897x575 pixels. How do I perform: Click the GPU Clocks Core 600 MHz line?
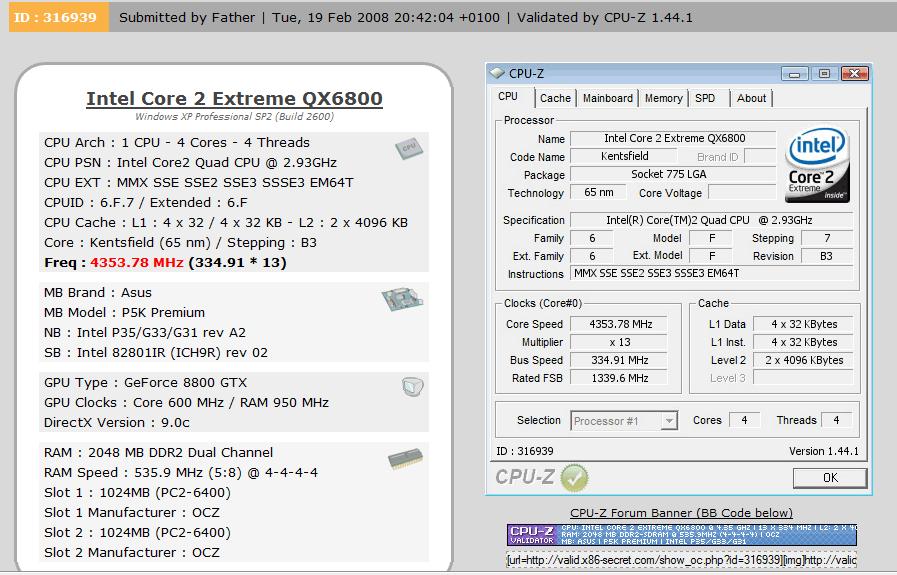pyautogui.click(x=186, y=403)
